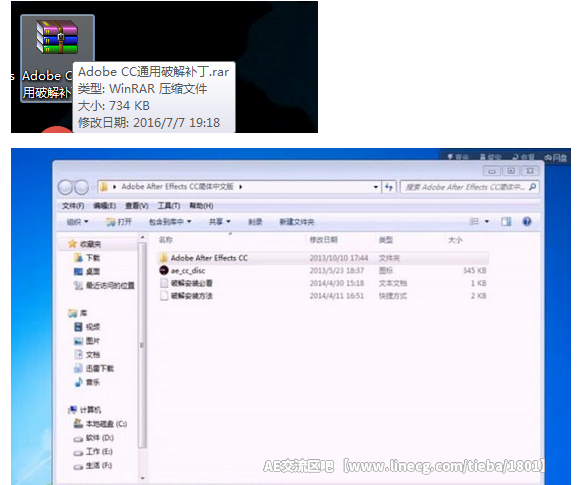Viewport: 587px width, 485px height.
Task: Expand breadcrumb arrow after folder name
Action: click(x=241, y=187)
